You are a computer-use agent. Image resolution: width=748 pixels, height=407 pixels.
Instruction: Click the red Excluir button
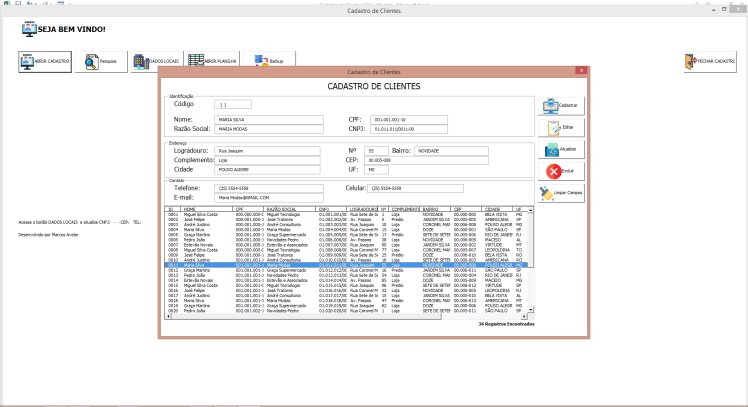561,171
